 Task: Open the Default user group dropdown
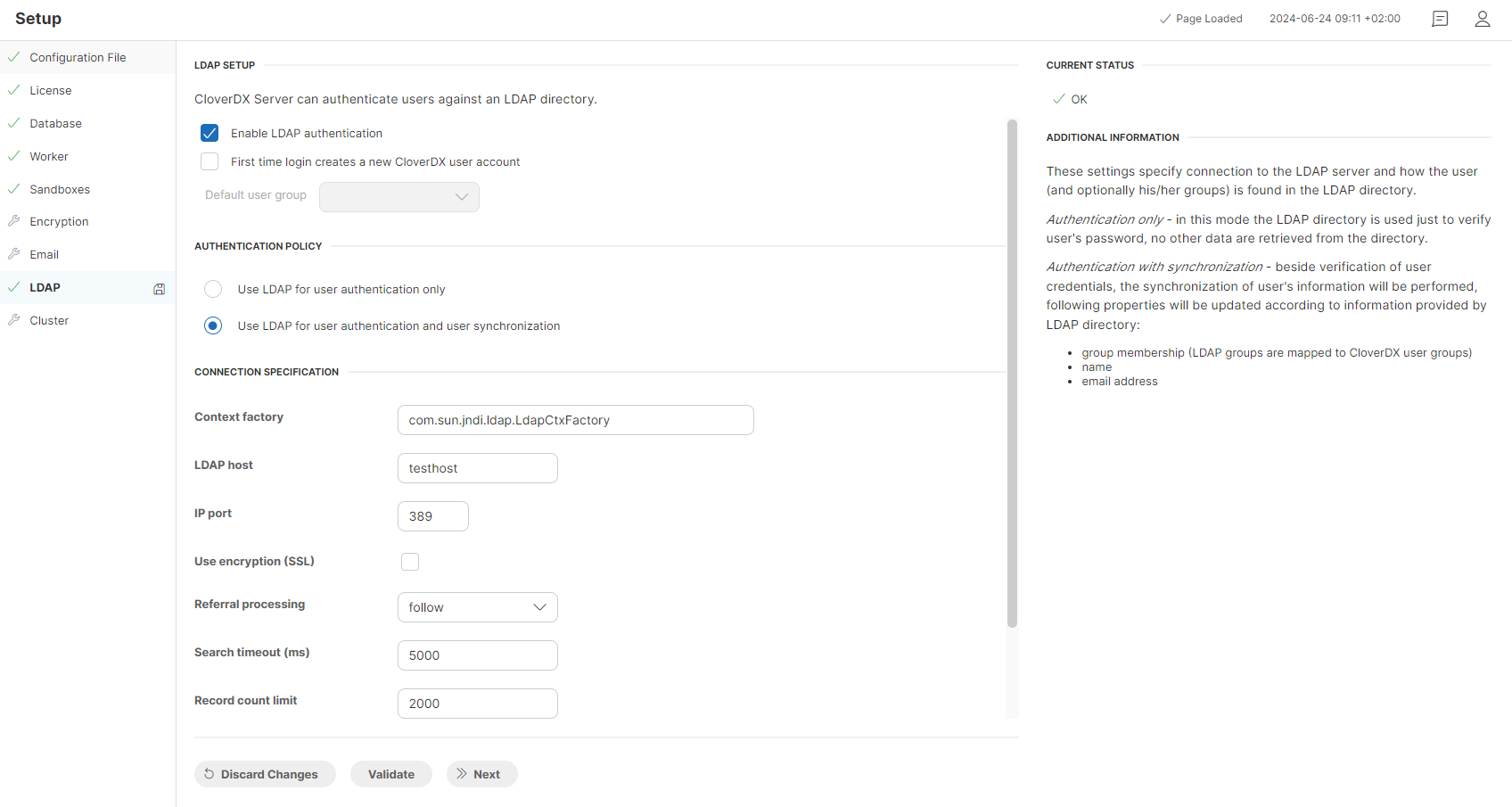399,196
